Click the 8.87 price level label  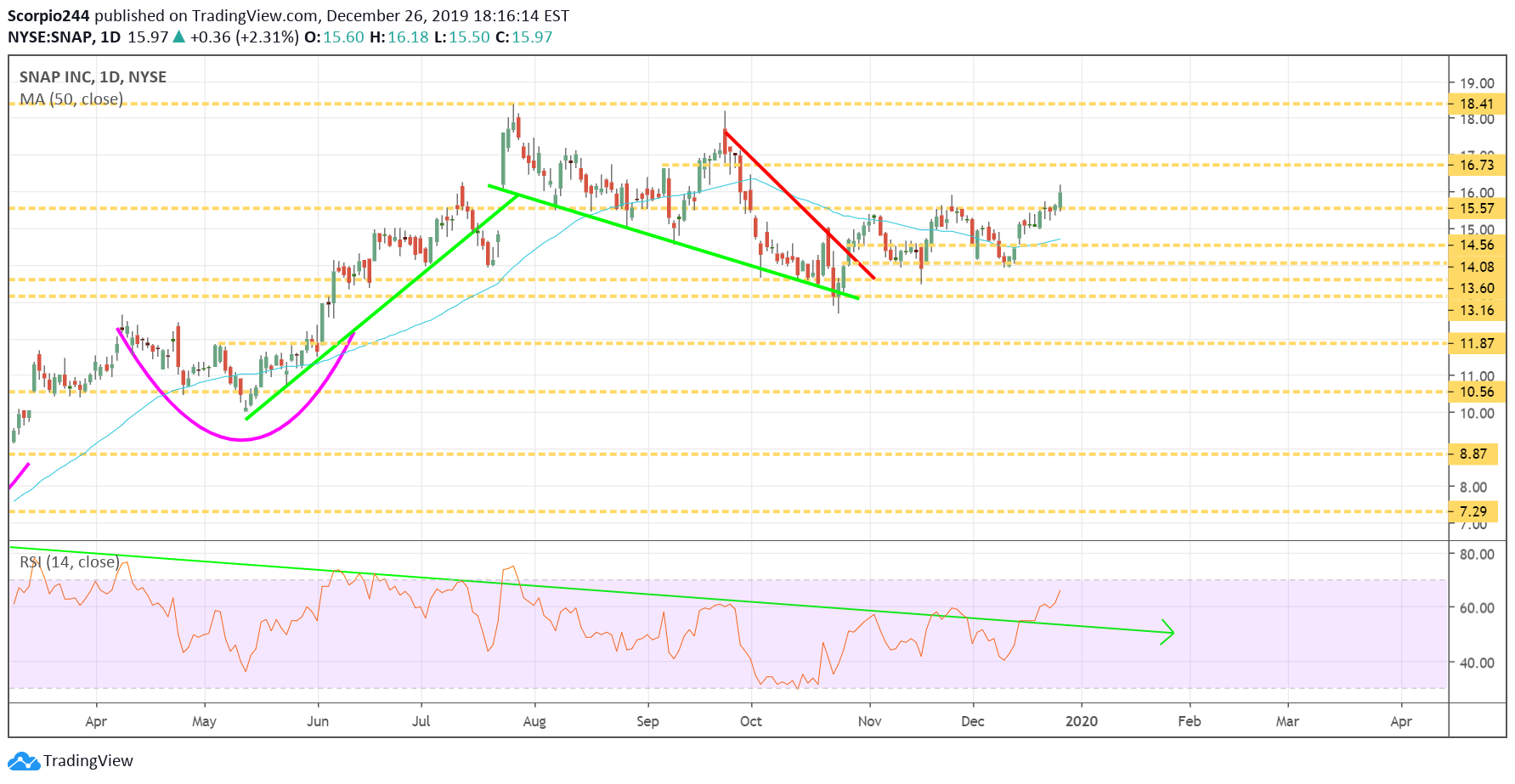coord(1473,454)
